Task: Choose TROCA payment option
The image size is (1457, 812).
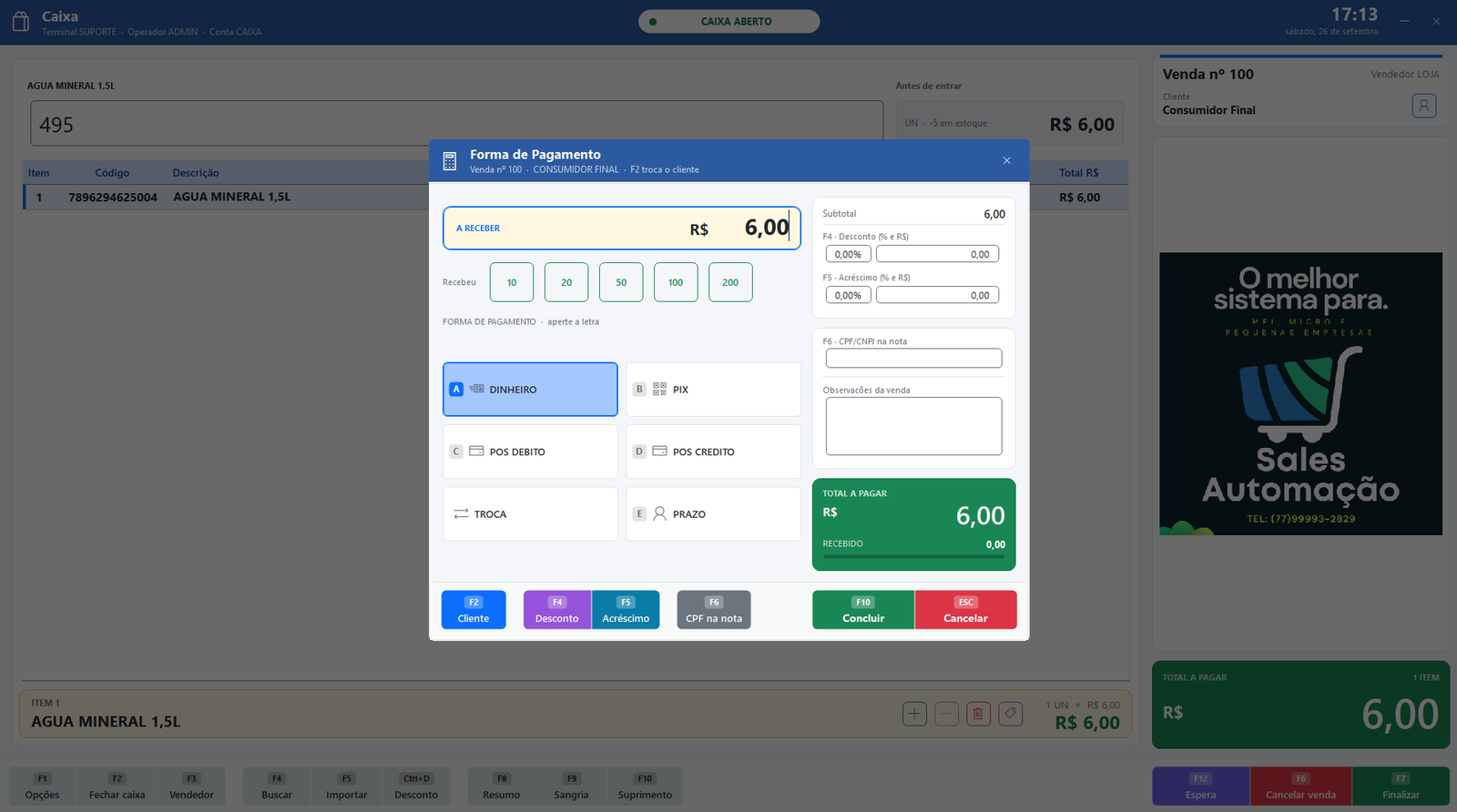Action: pyautogui.click(x=530, y=514)
